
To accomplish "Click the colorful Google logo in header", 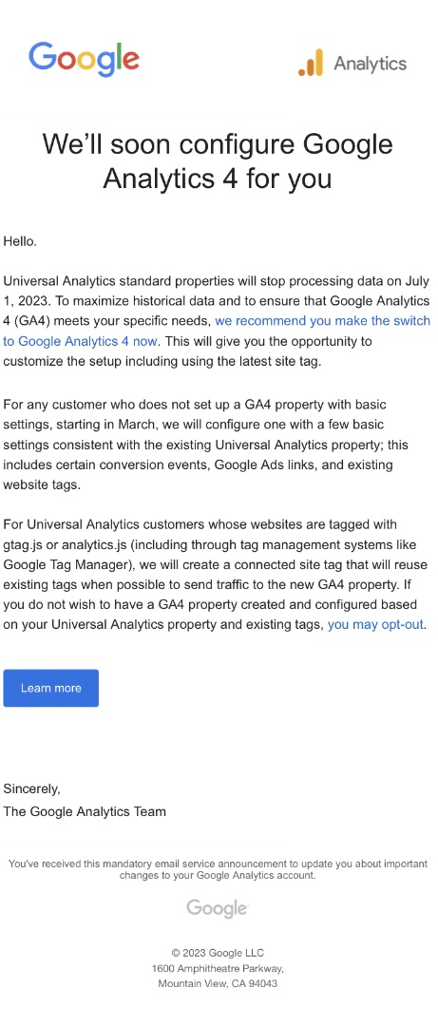I will coord(84,59).
